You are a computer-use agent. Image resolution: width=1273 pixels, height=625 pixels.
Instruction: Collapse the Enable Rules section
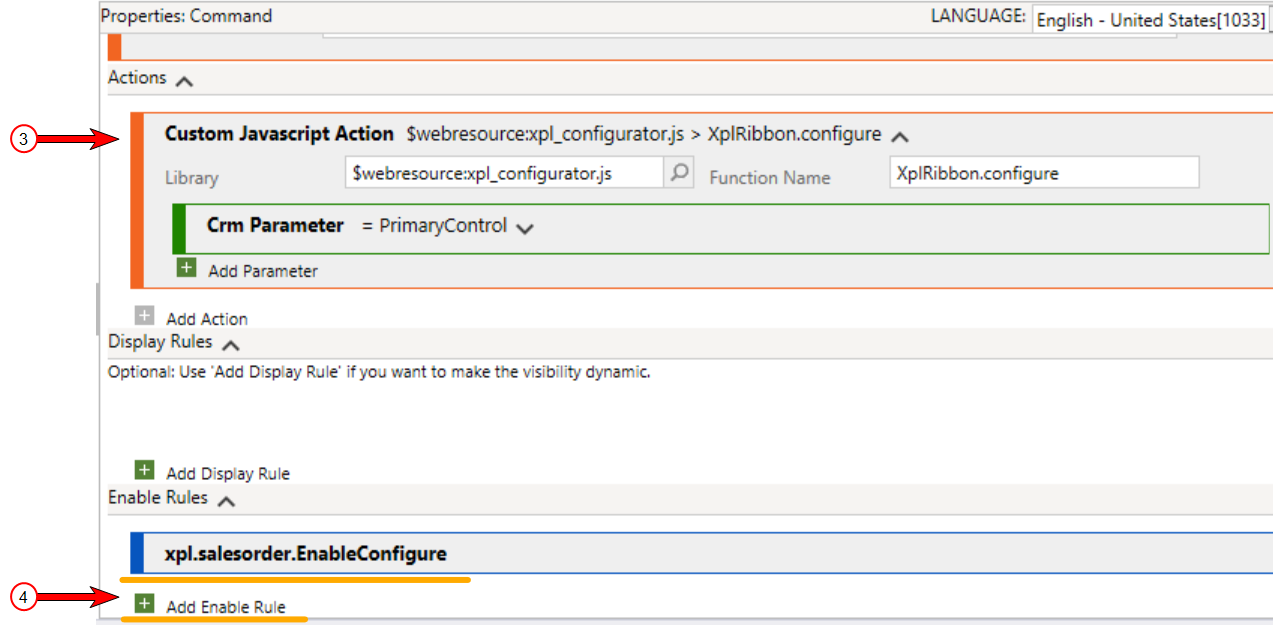[x=226, y=500]
